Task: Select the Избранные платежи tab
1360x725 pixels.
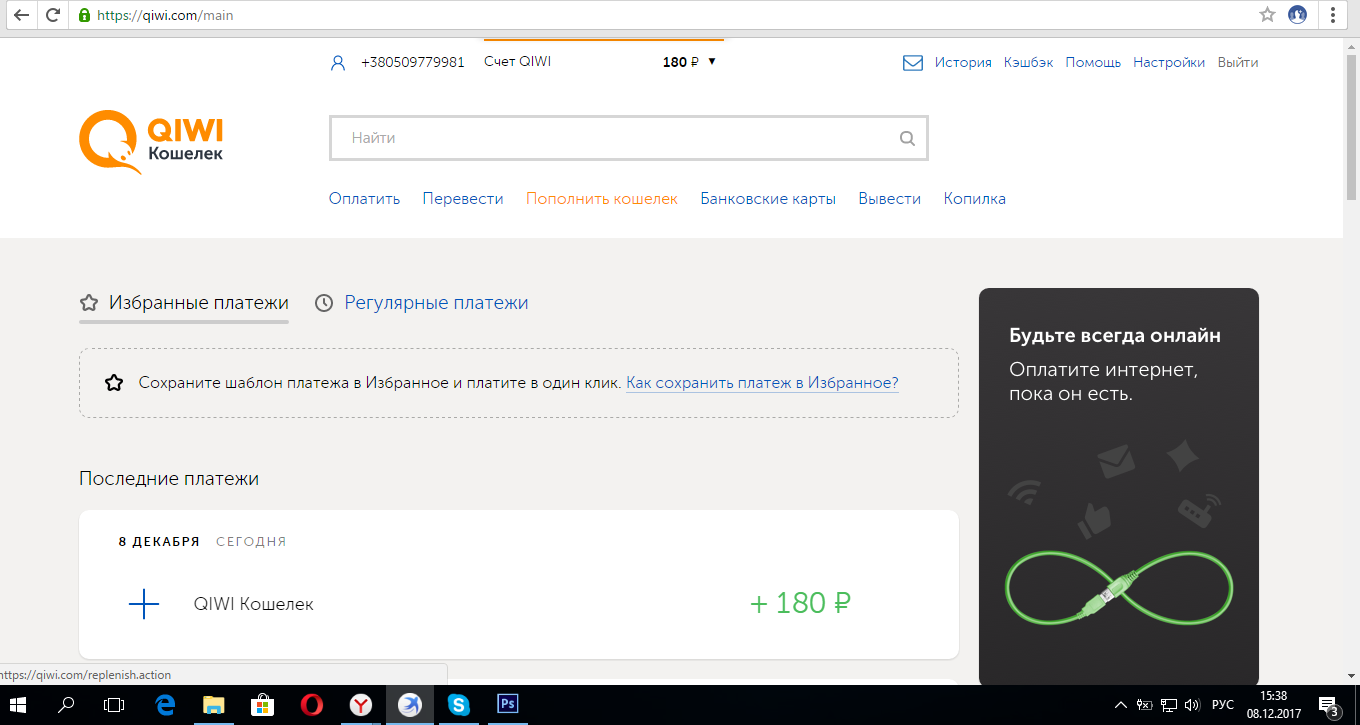Action: tap(198, 302)
